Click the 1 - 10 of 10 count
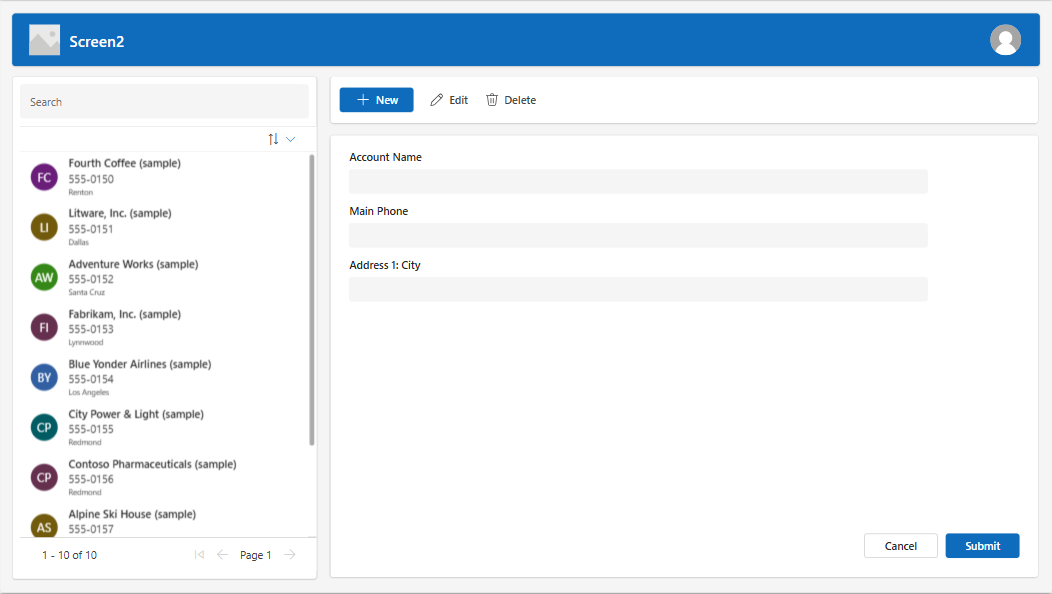Viewport: 1052px width, 594px height. (69, 555)
